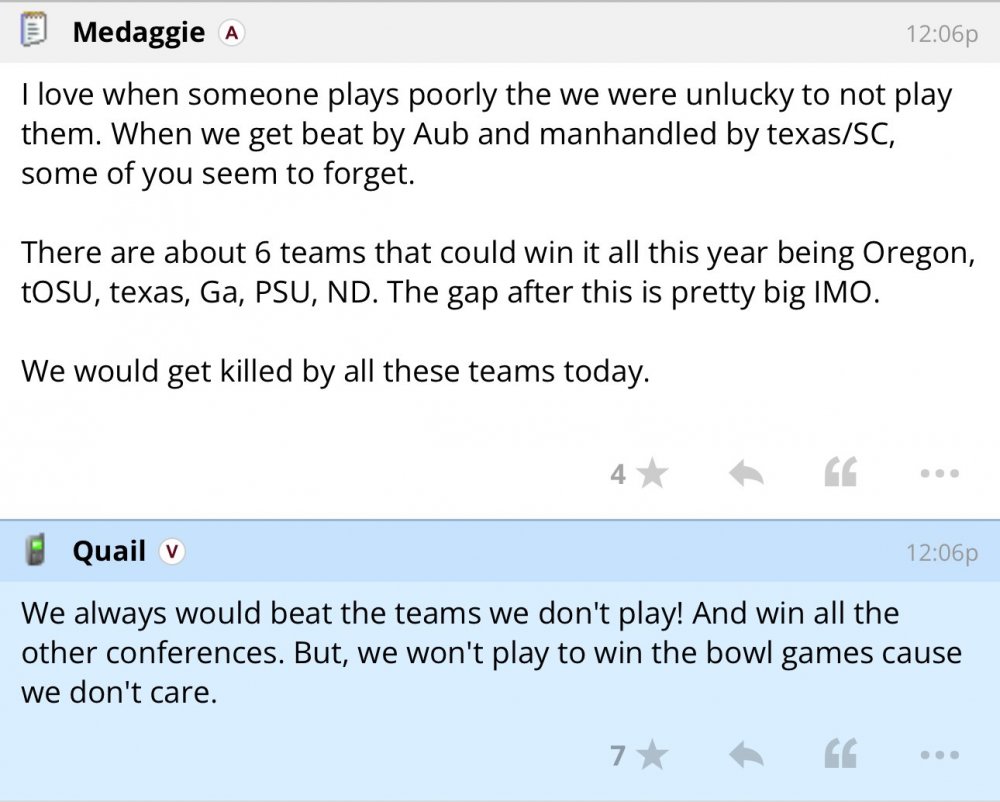Open the 12:06p timestamp on Quail's post

click(941, 553)
